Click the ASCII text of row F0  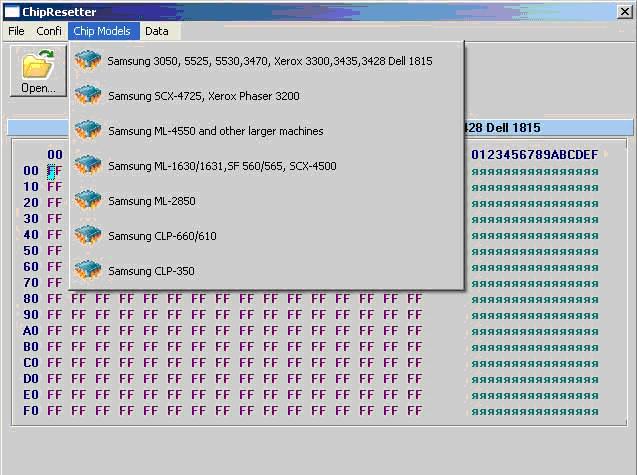(x=535, y=412)
